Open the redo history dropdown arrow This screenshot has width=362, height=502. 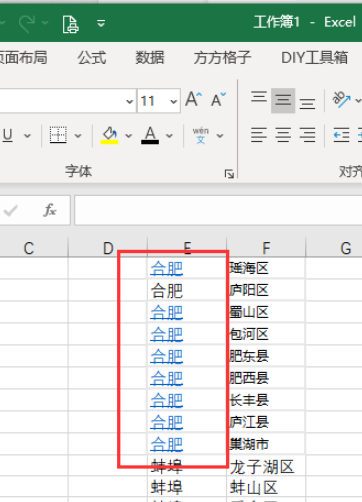[x=45, y=23]
